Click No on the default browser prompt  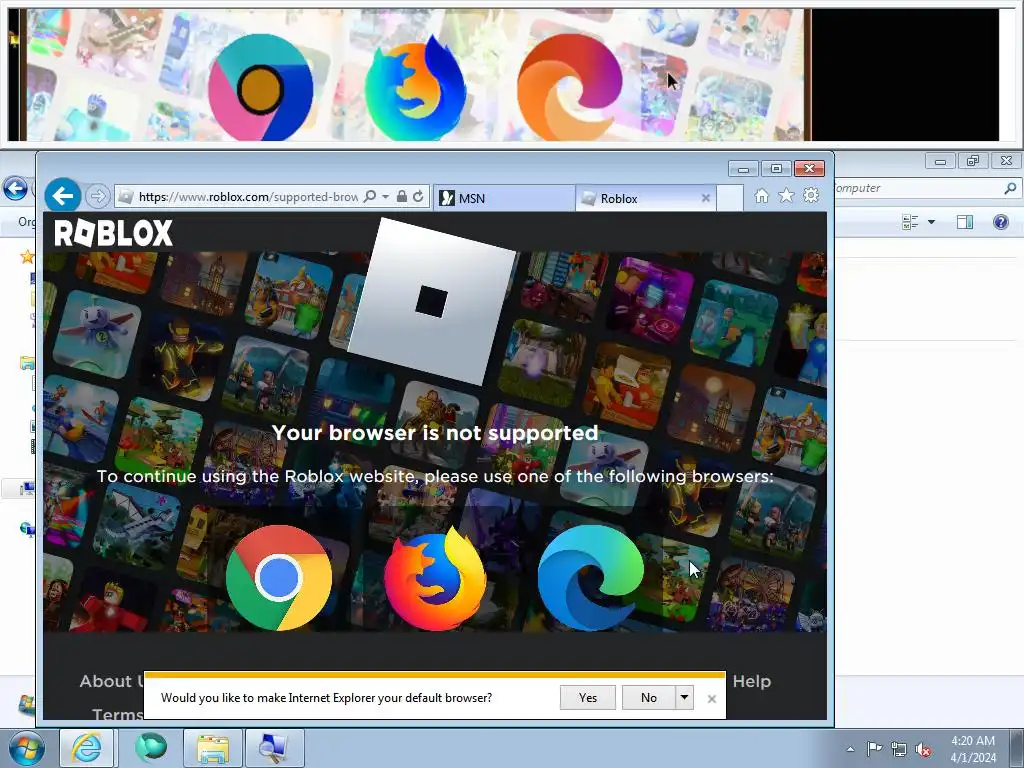coord(648,697)
